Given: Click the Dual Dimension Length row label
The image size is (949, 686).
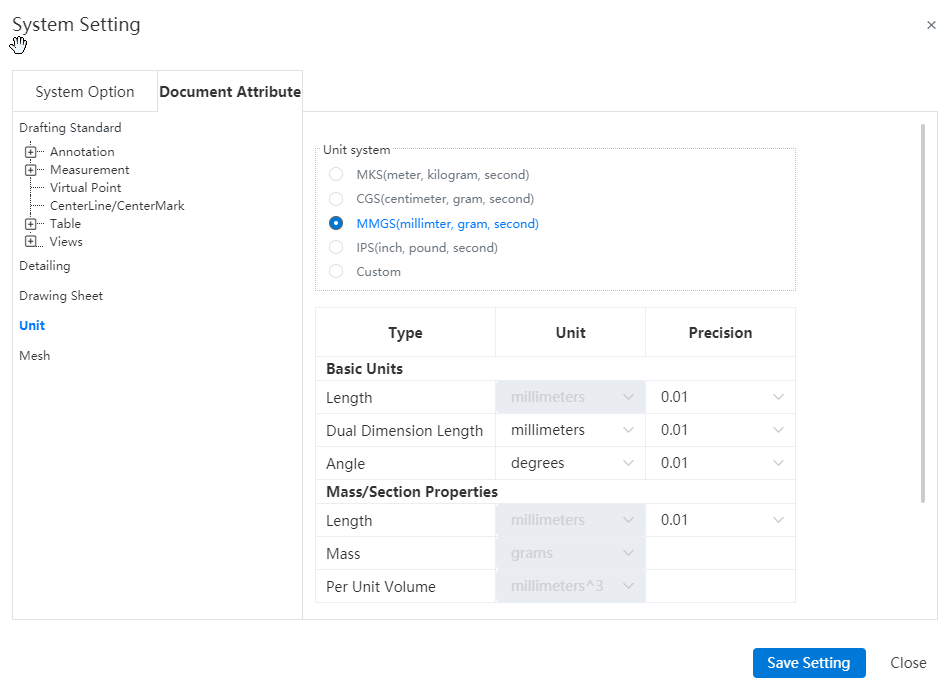Looking at the screenshot, I should click(404, 430).
